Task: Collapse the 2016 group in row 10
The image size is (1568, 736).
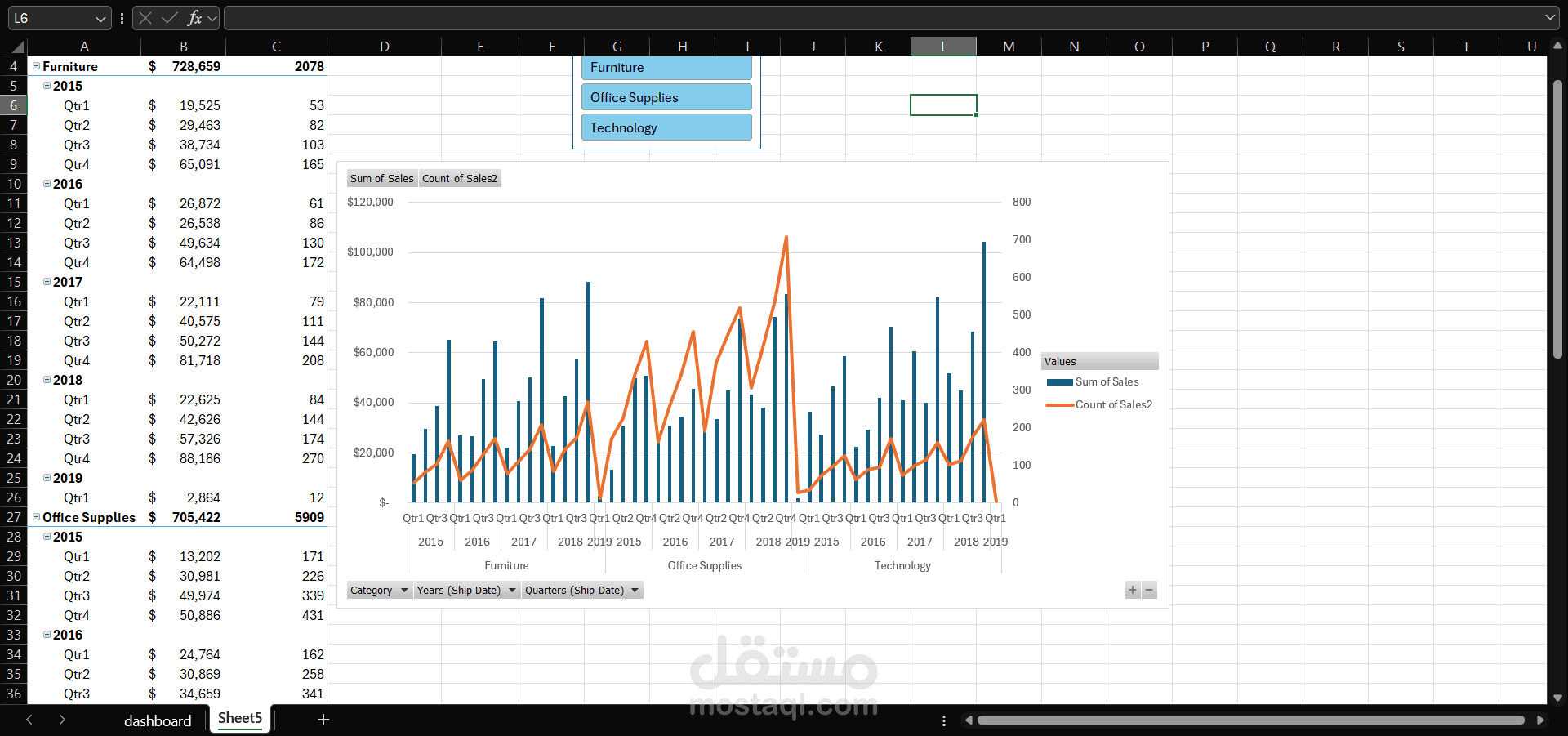Action: 47,184
